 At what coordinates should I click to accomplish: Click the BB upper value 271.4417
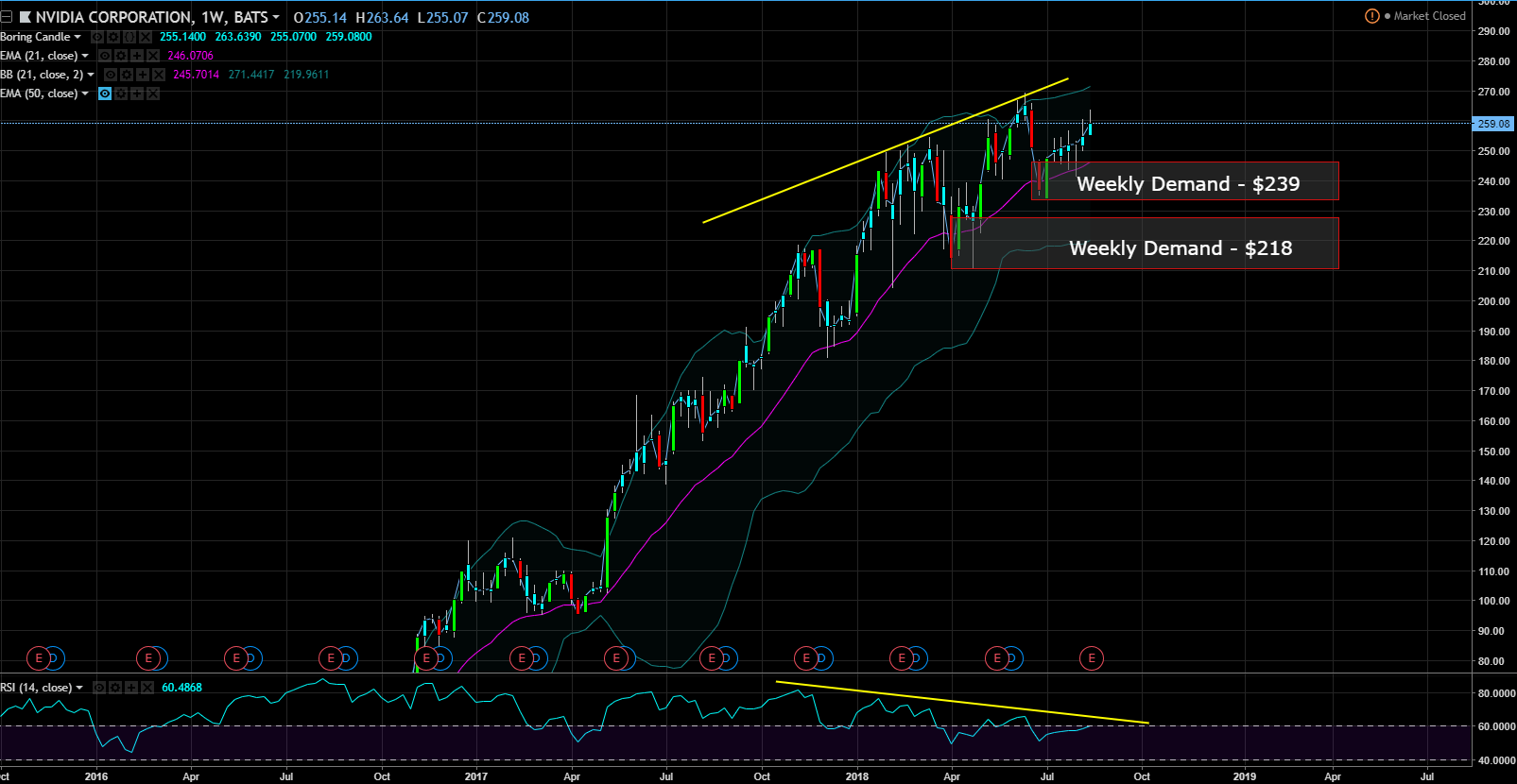pyautogui.click(x=251, y=75)
